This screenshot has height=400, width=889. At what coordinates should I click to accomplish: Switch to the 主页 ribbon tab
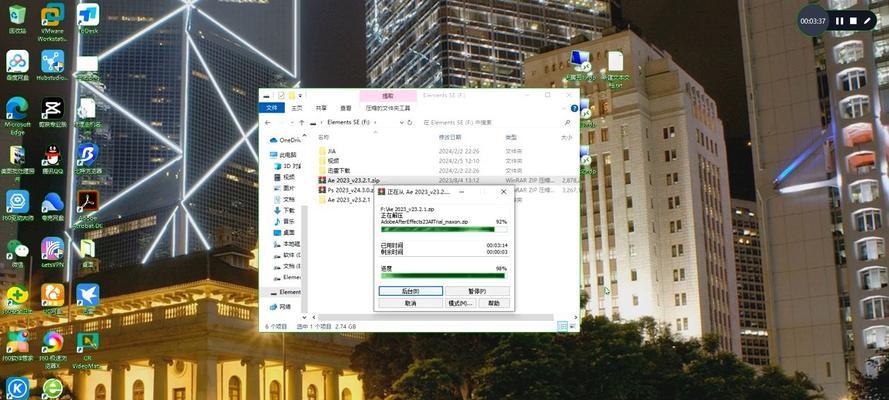297,108
